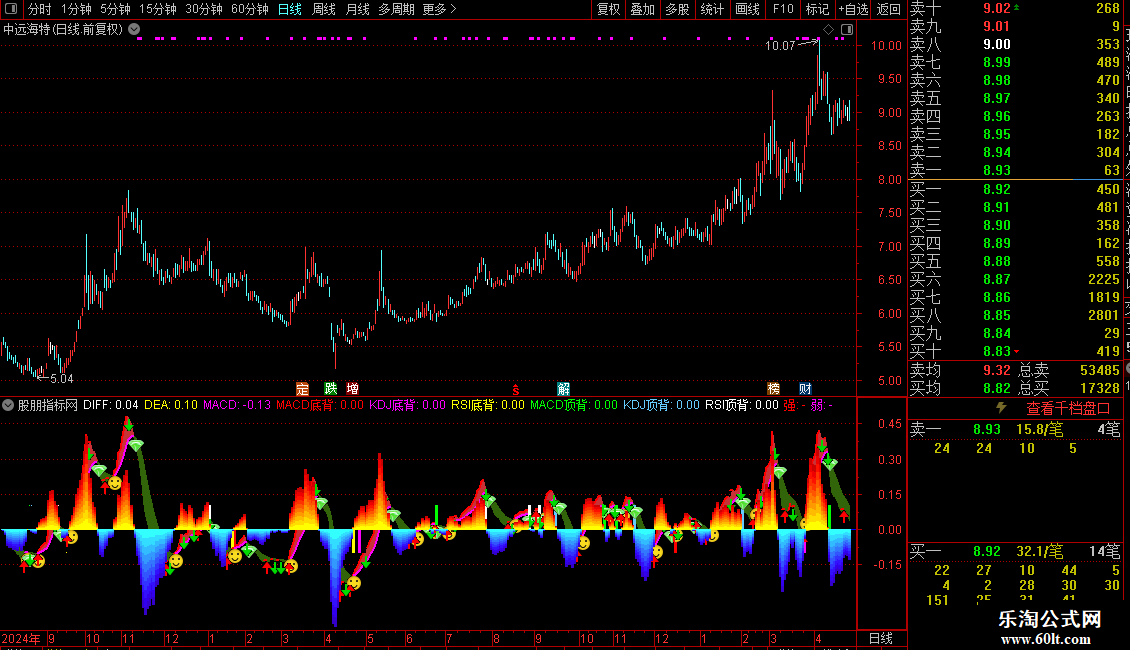The width and height of the screenshot is (1130, 650).
Task: Click the lightning bolt quick-trade icon
Action: (1001, 408)
